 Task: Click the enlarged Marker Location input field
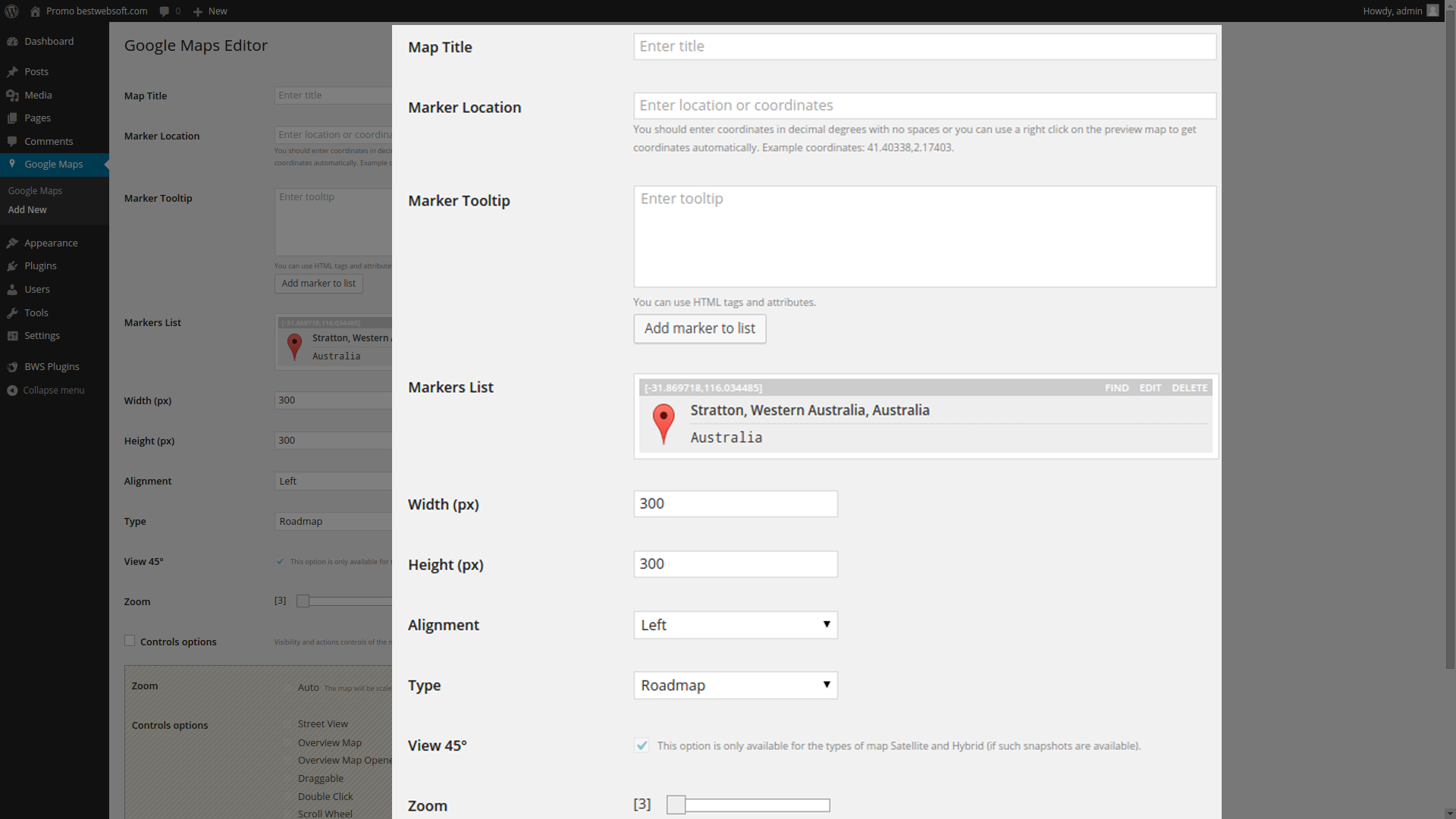(924, 105)
